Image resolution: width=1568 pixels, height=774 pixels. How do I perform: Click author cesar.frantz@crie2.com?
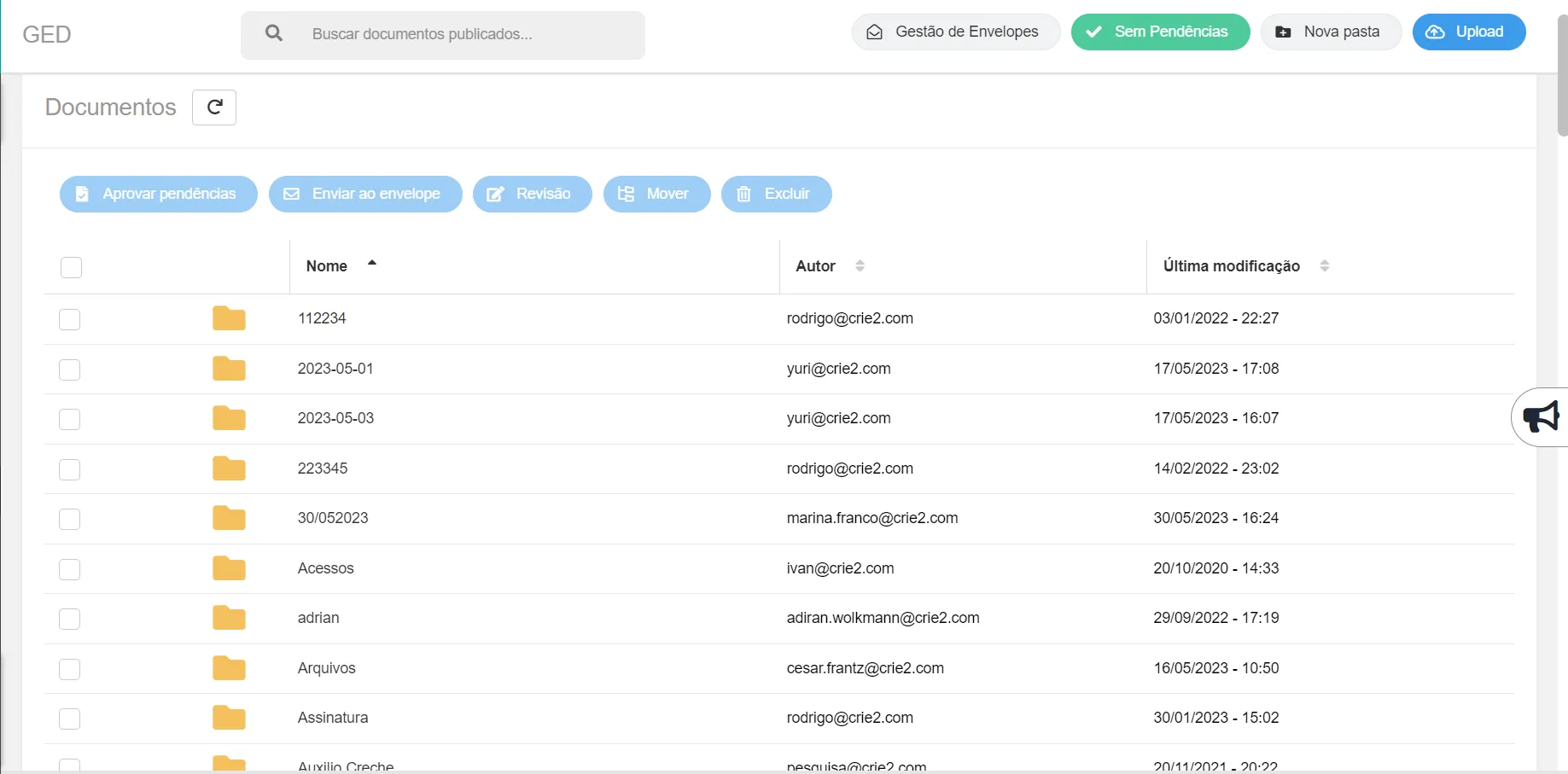tap(866, 668)
